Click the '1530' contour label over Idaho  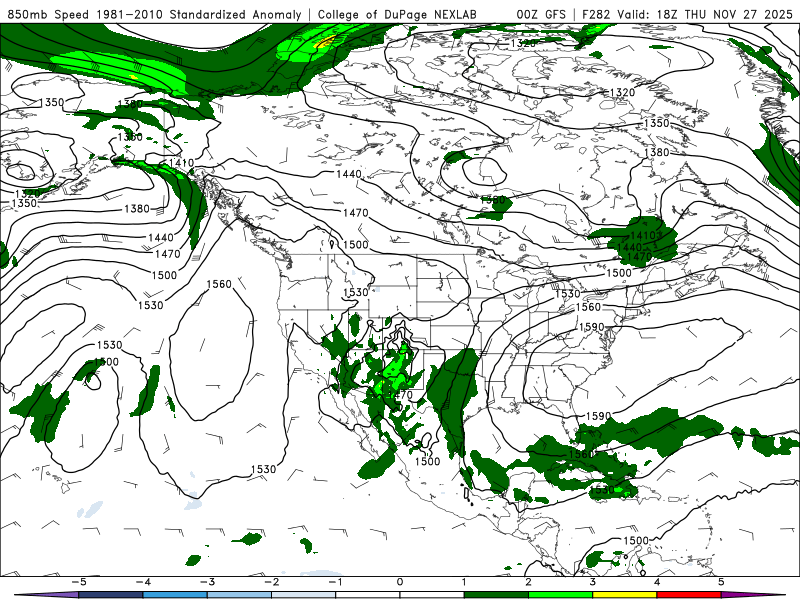356,292
